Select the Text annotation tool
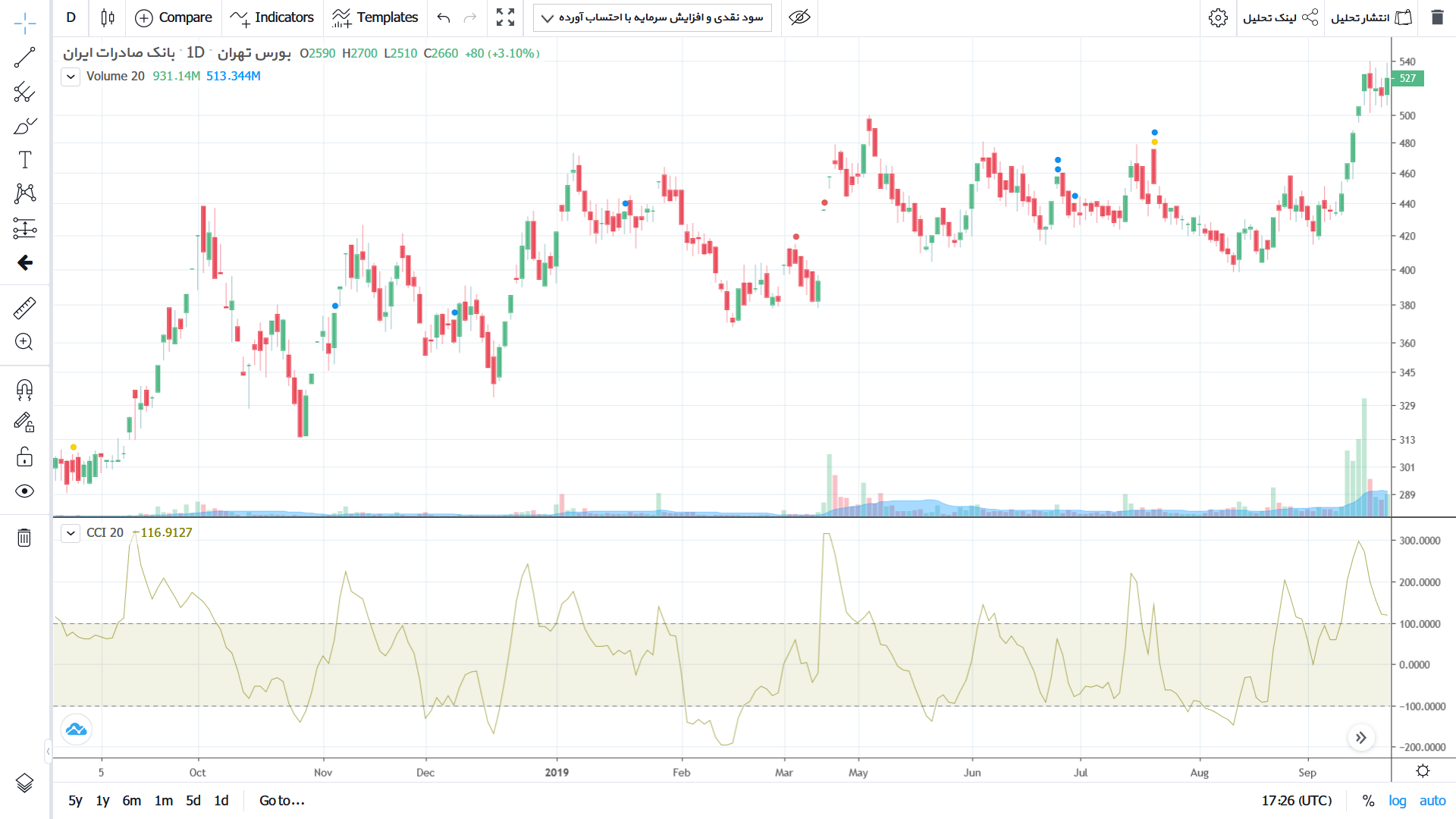The height and width of the screenshot is (819, 1456). tap(25, 160)
